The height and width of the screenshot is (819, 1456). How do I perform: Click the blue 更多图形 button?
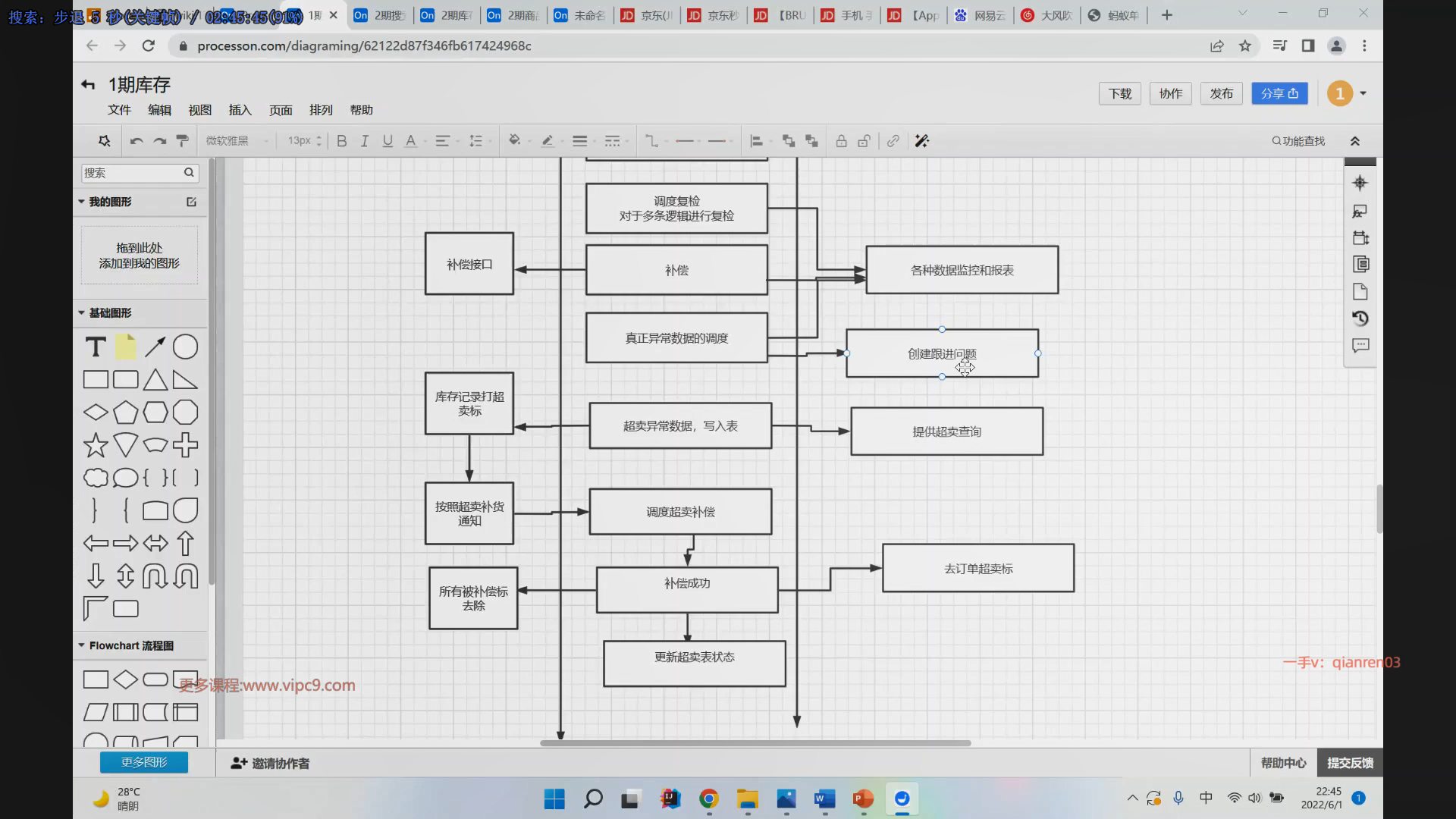[144, 762]
